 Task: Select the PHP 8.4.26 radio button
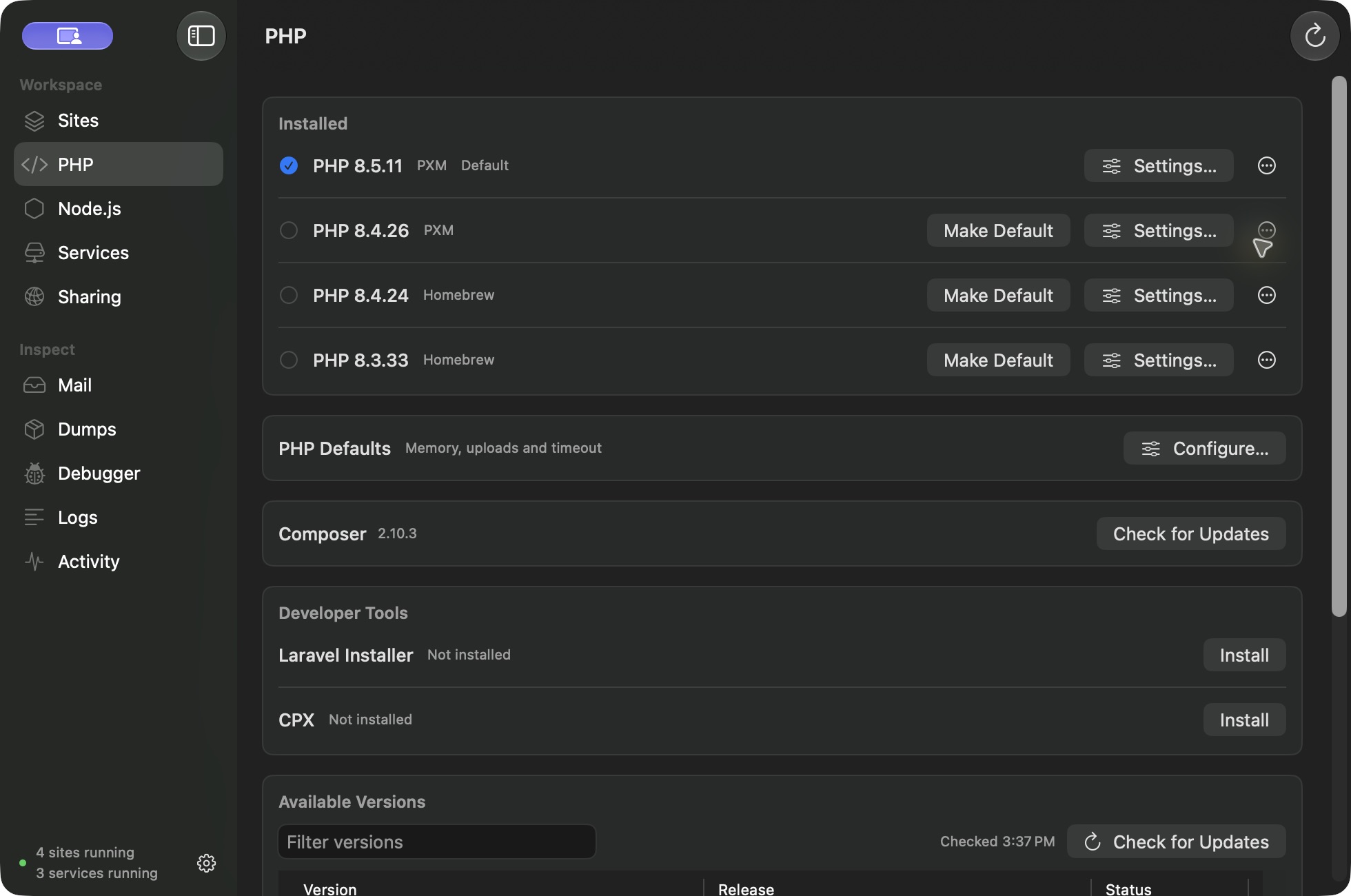(289, 230)
